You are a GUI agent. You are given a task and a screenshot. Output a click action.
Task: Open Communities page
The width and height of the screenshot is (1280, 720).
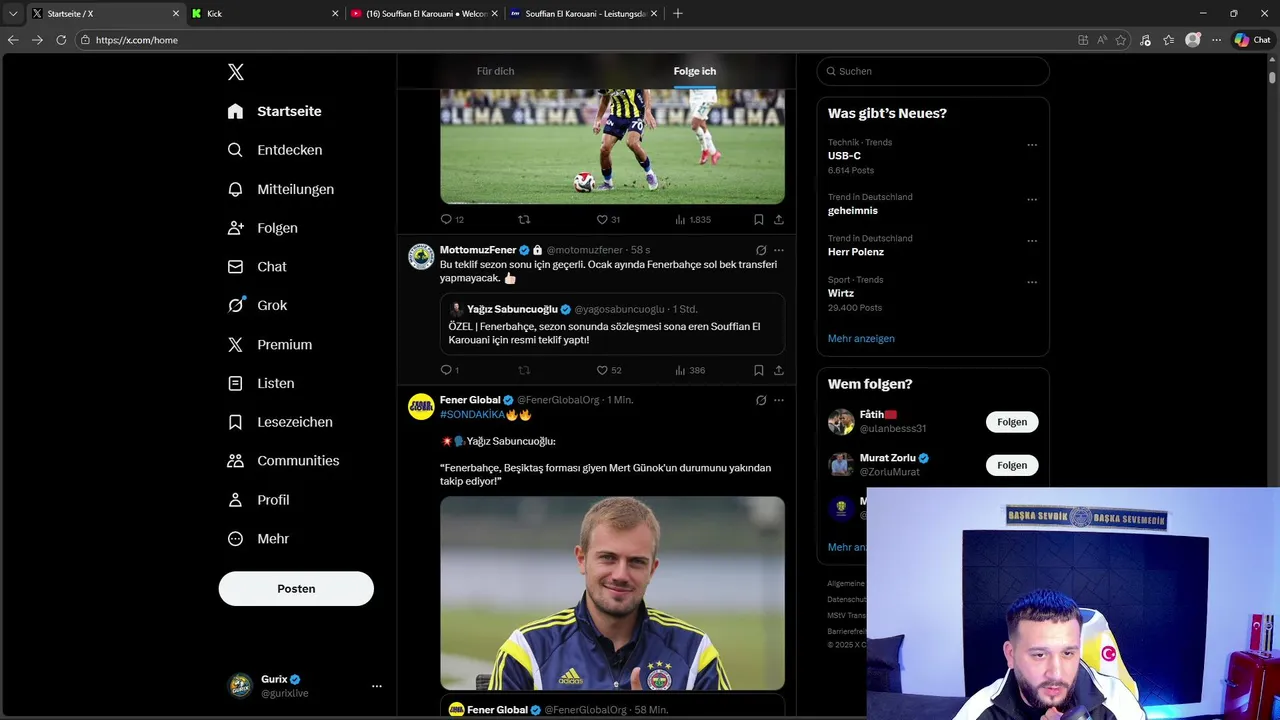(283, 461)
